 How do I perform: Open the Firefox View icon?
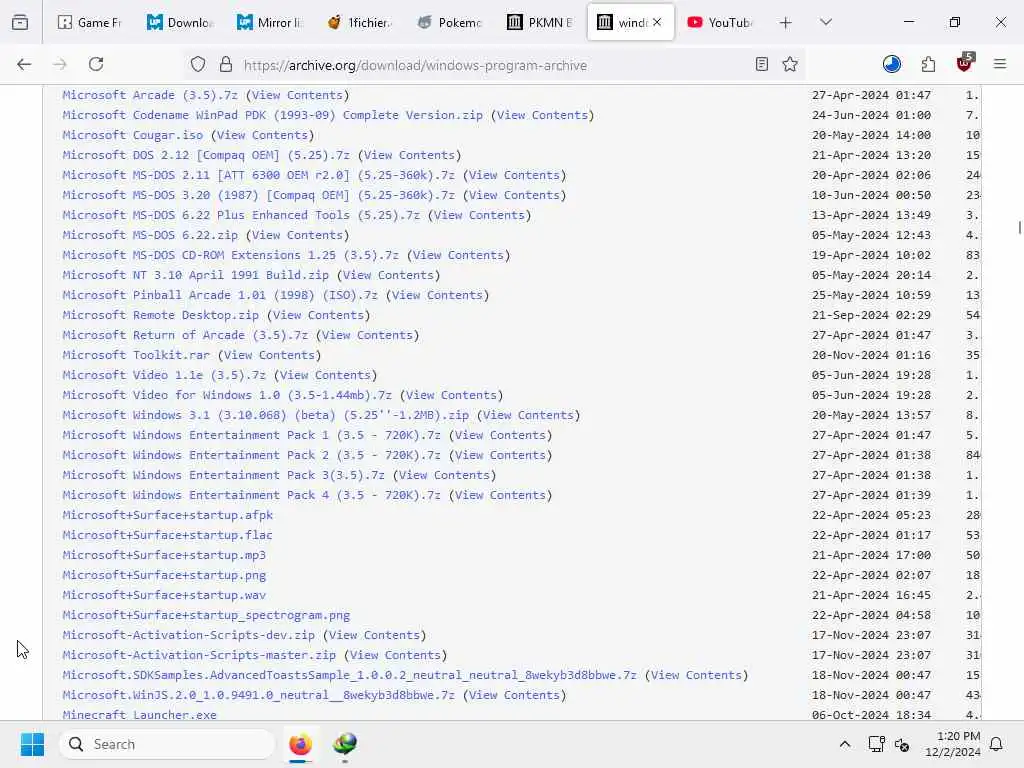[20, 22]
